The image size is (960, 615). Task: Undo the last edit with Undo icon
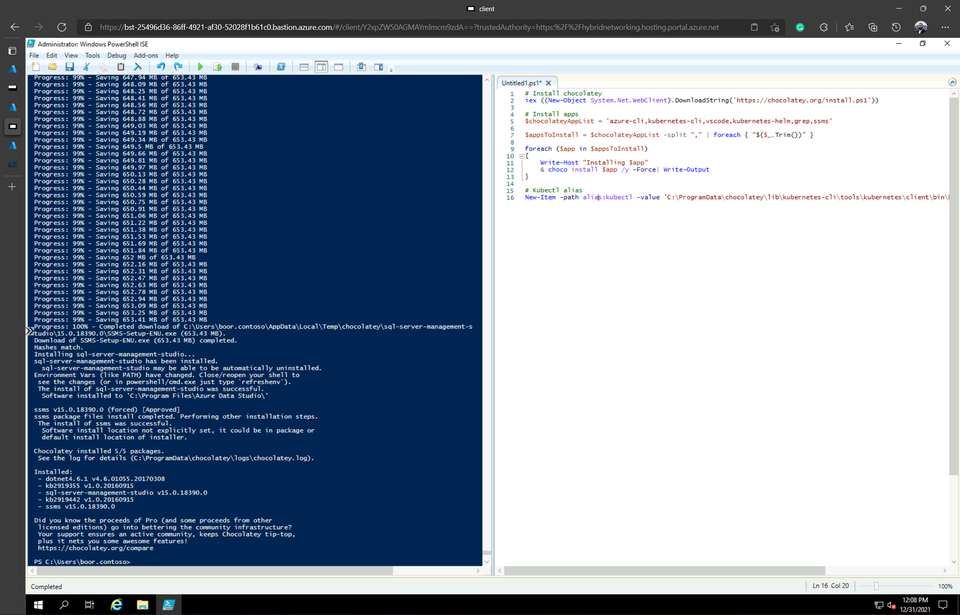[161, 66]
